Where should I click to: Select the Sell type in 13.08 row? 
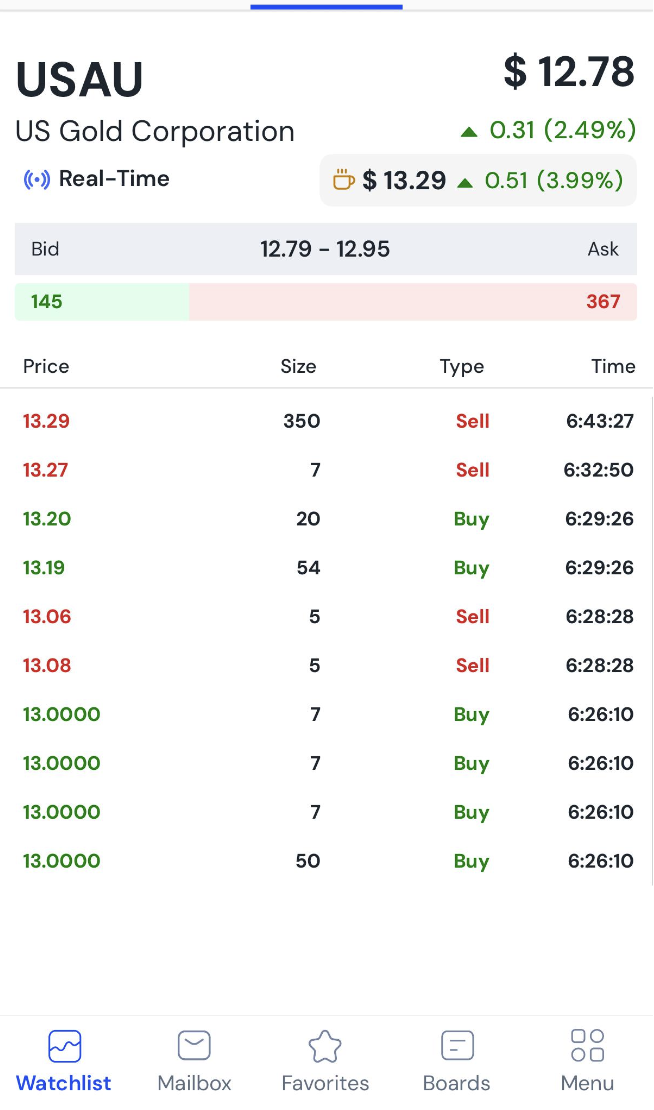pyautogui.click(x=472, y=665)
